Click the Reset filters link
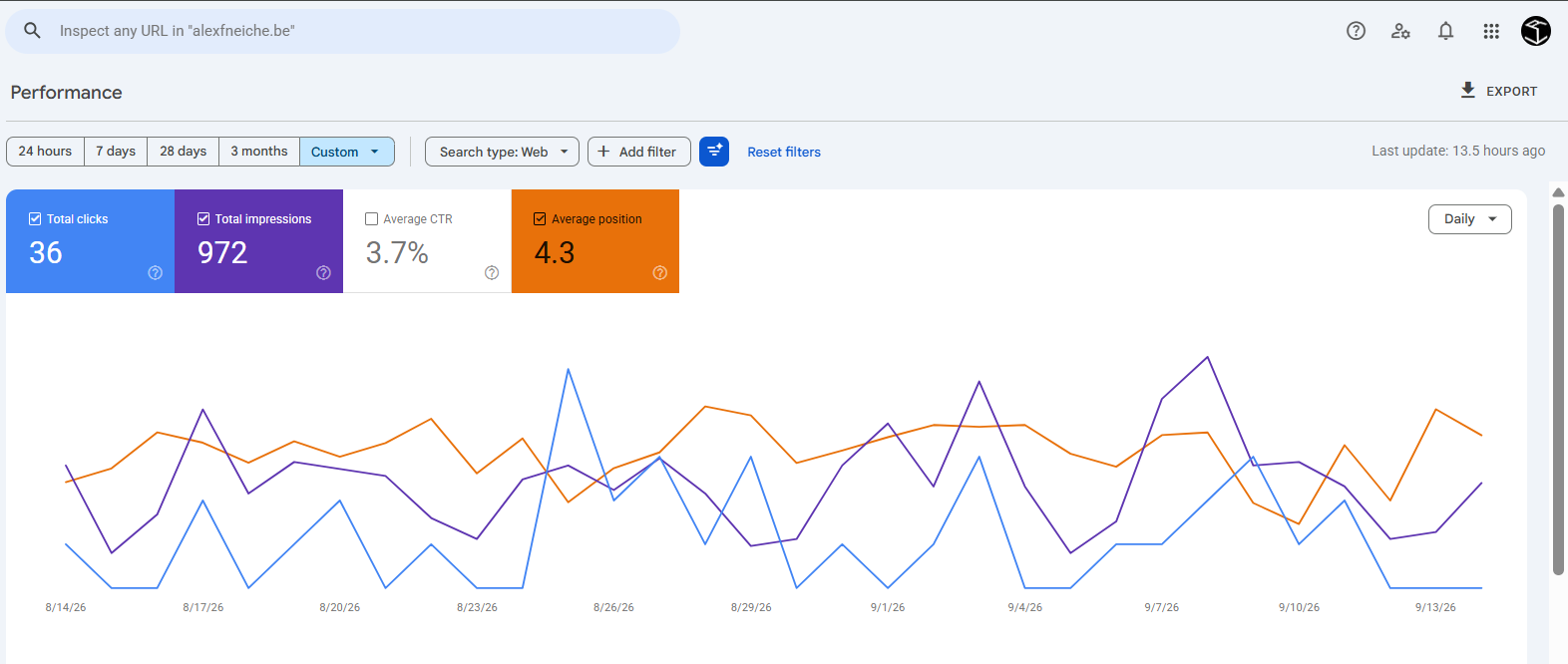1568x664 pixels. pyautogui.click(x=784, y=152)
